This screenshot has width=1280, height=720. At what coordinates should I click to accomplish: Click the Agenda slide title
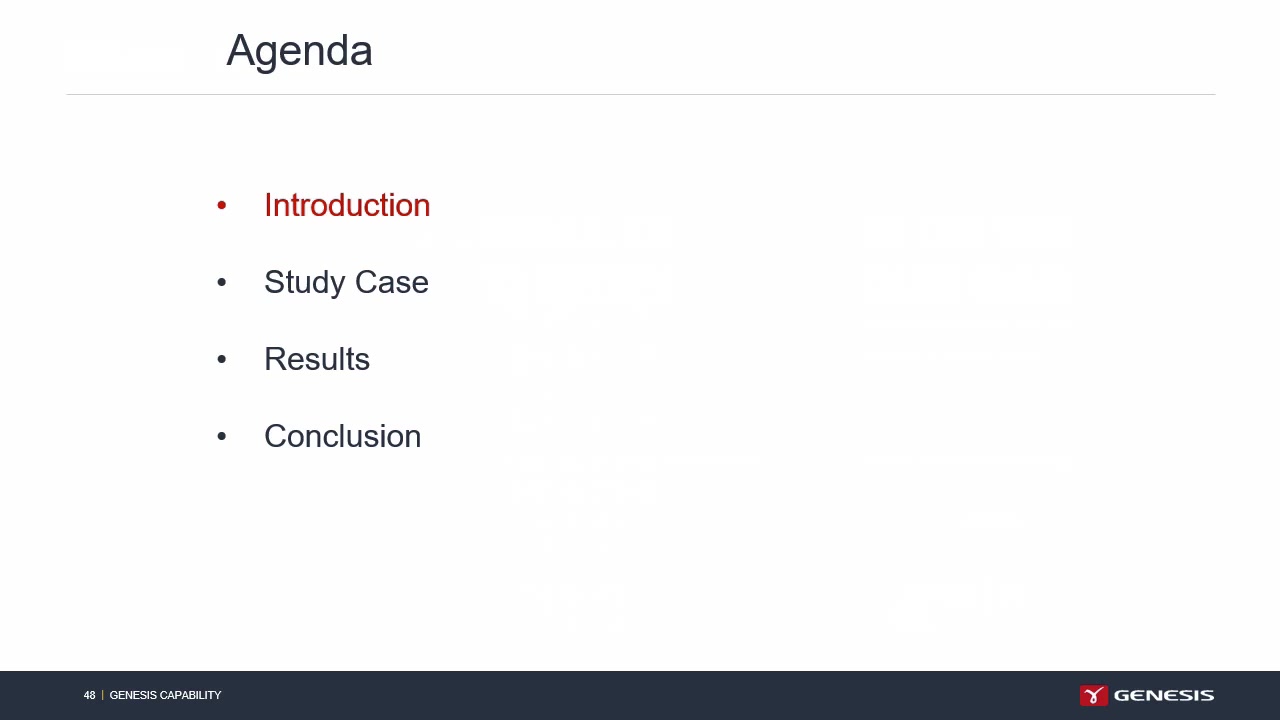point(299,51)
